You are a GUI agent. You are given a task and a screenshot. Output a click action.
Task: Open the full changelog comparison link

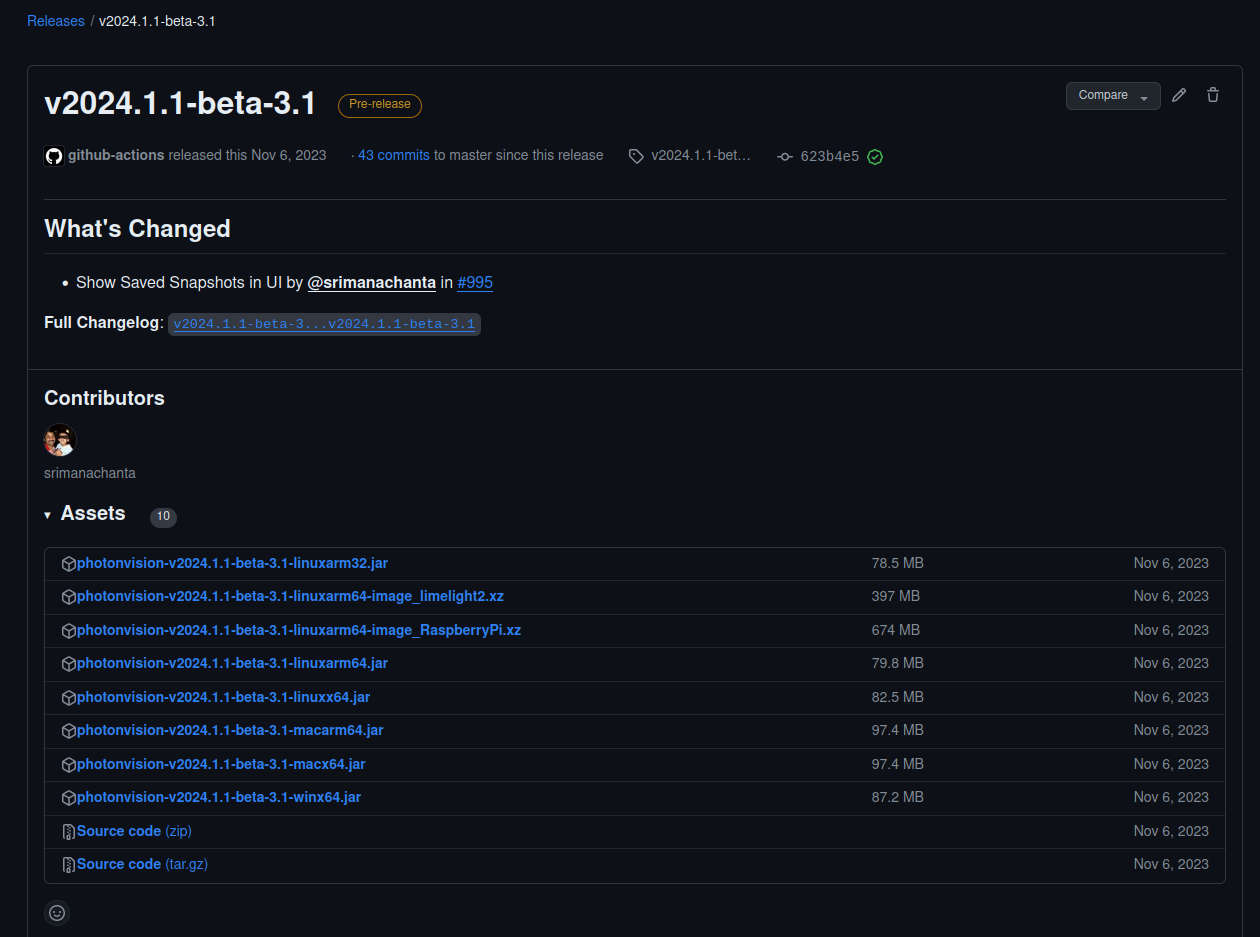click(x=324, y=324)
